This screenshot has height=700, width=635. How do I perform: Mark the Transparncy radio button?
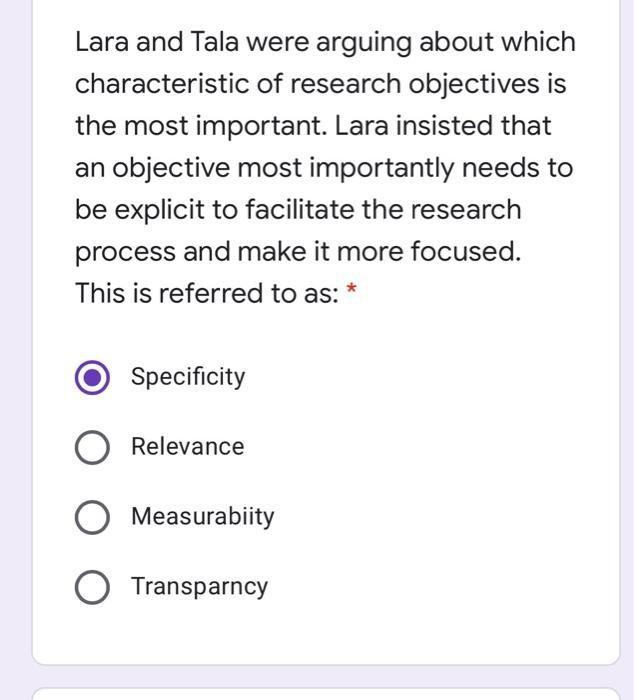(92, 588)
